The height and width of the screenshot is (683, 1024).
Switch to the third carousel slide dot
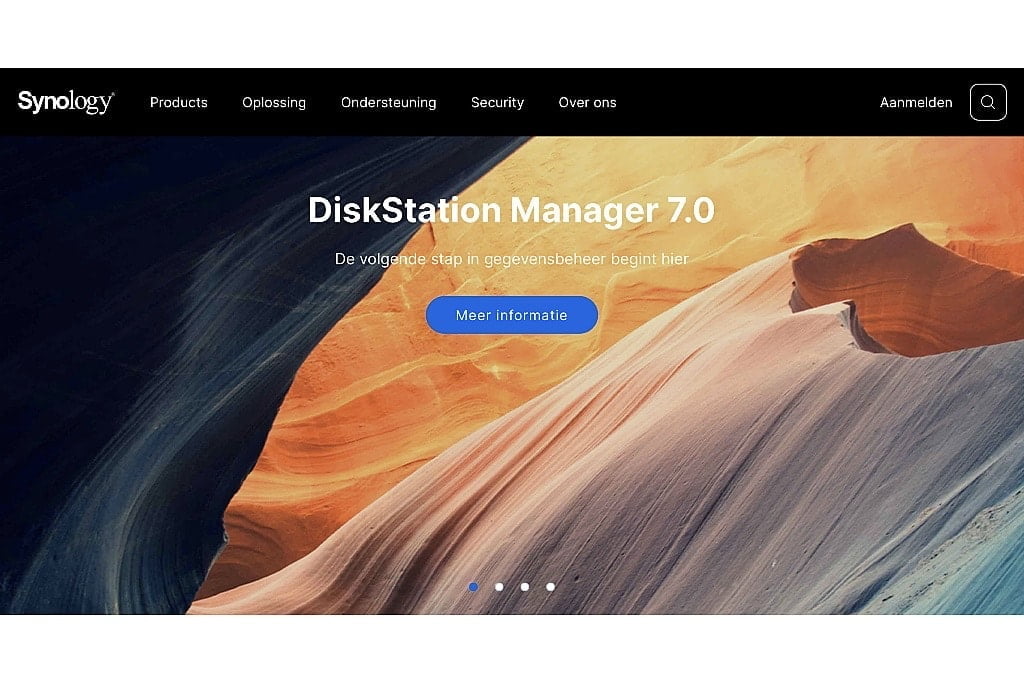pyautogui.click(x=525, y=587)
